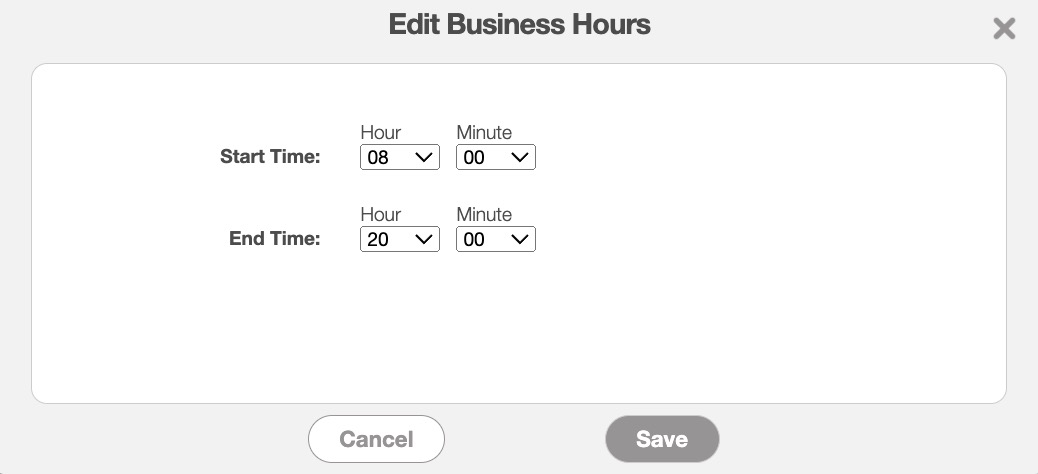Click the Minute label above End Time dropdown

click(484, 215)
